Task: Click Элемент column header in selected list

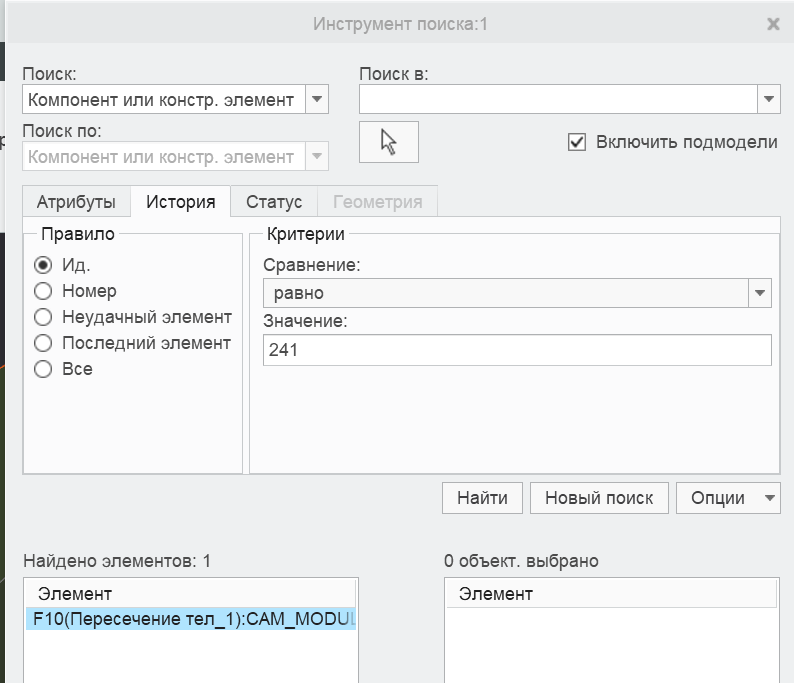Action: (x=612, y=594)
